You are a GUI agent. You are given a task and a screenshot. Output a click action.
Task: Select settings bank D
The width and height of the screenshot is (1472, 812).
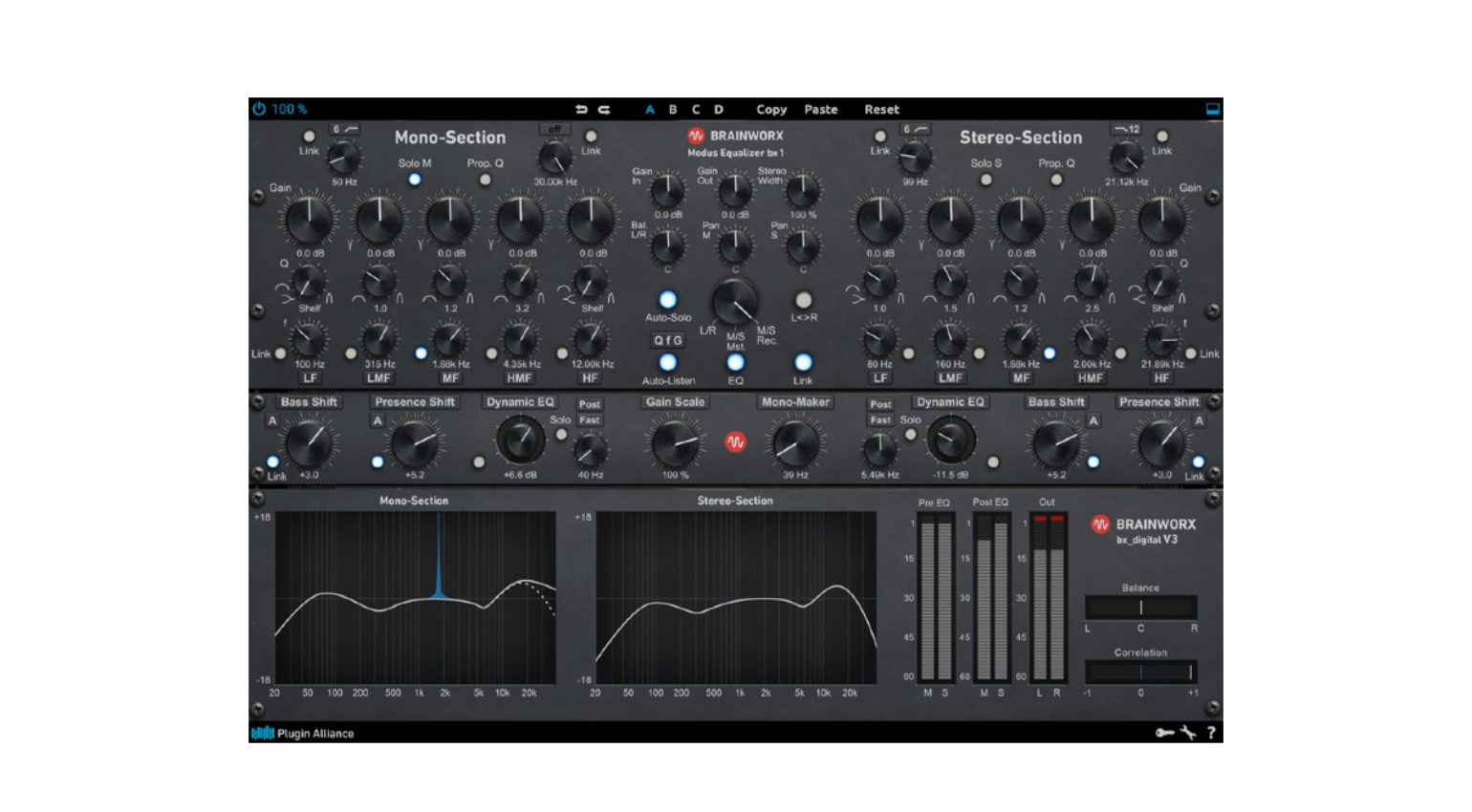tap(719, 110)
